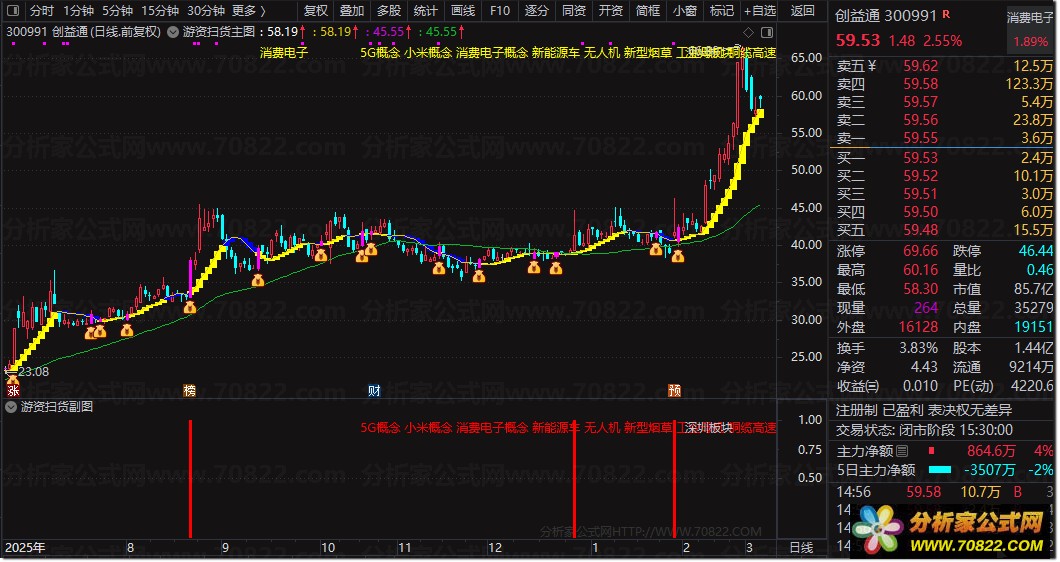Screen dimensions: 1060x562
Task: Click the 开资 toolbar button
Action: [610, 11]
